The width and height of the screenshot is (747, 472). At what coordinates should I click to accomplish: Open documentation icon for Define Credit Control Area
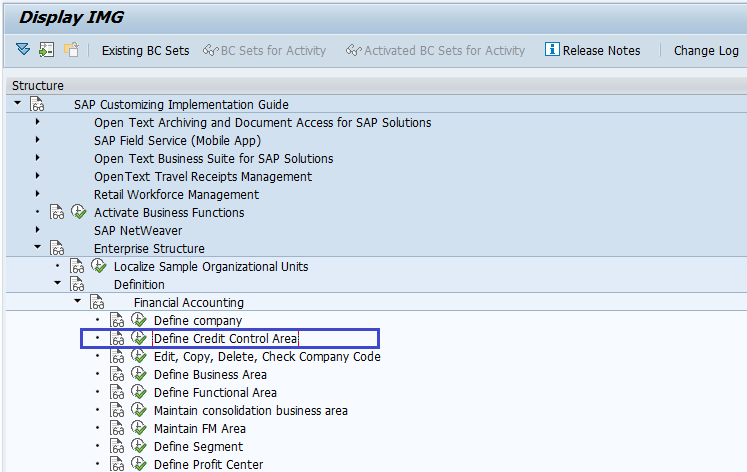pyautogui.click(x=117, y=338)
